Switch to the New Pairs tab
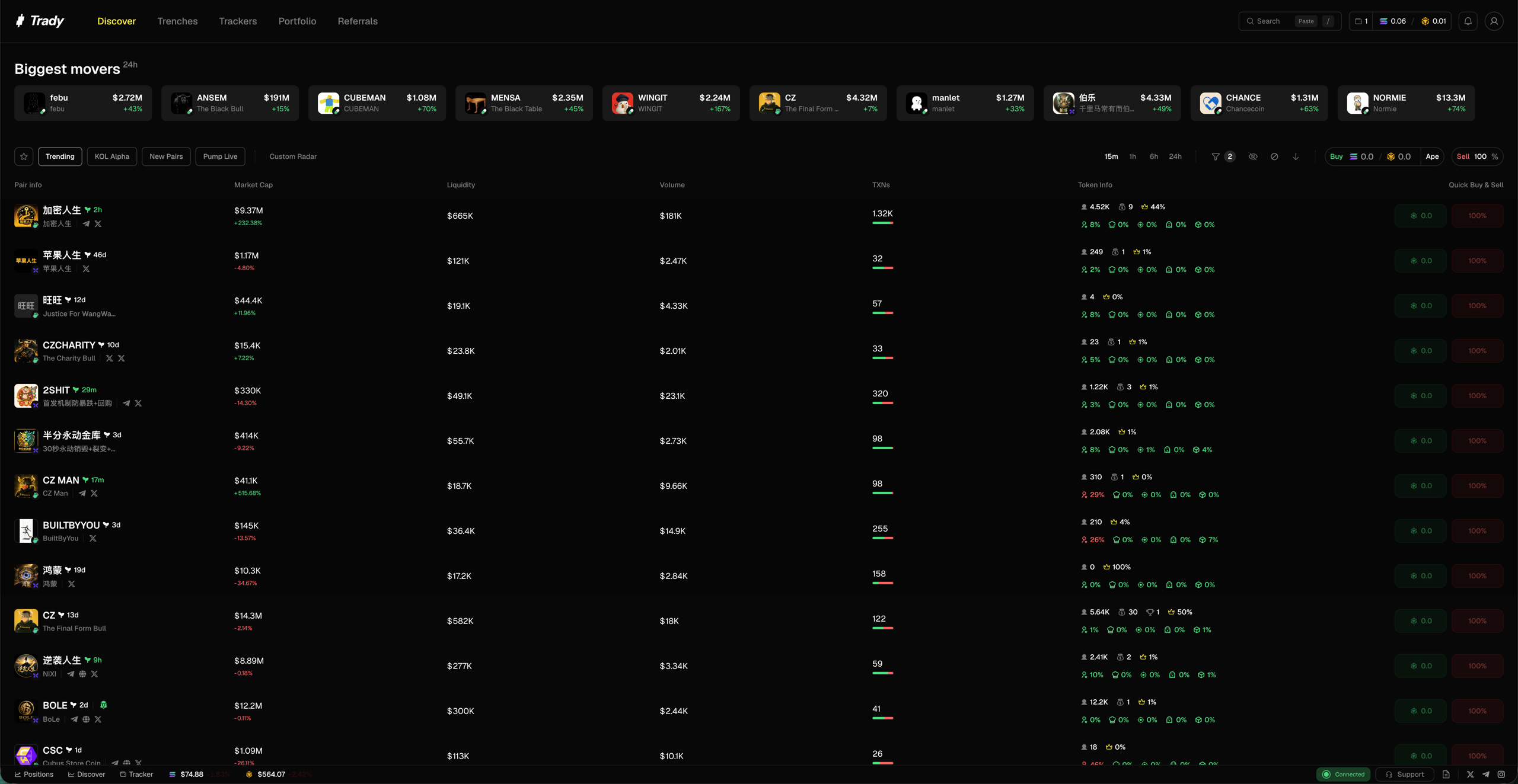The width and height of the screenshot is (1518, 784). tap(166, 156)
